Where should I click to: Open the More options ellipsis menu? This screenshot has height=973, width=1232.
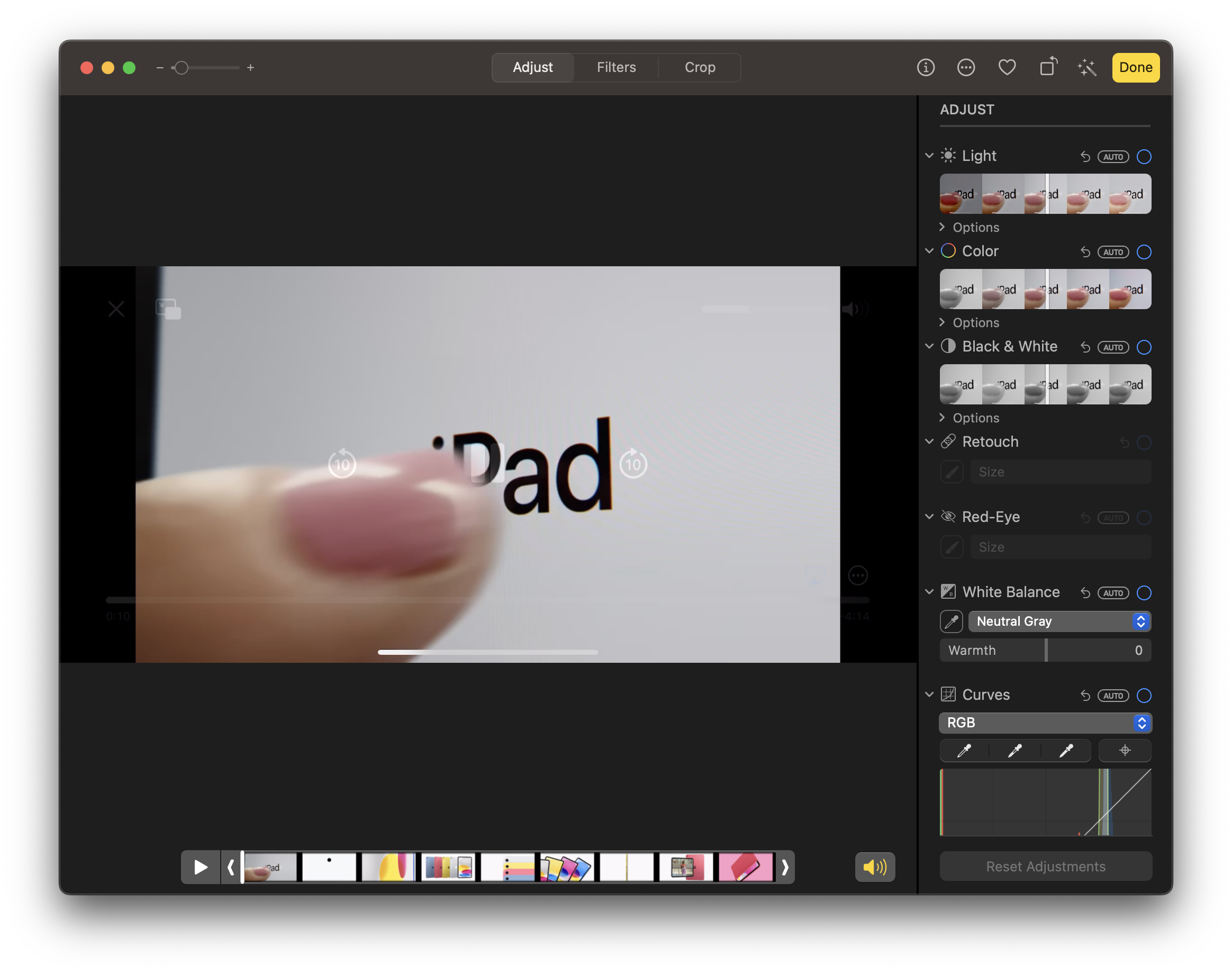coord(966,68)
